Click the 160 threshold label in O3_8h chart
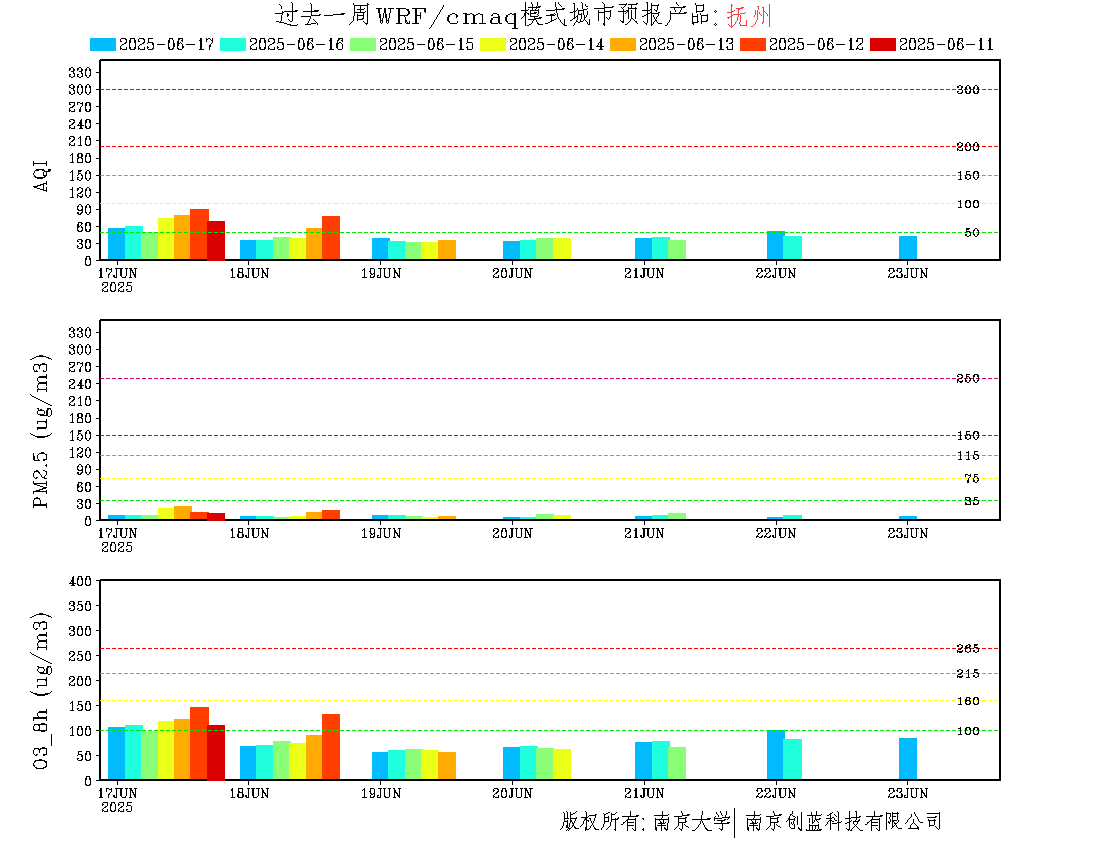1100x850 pixels. (x=968, y=701)
